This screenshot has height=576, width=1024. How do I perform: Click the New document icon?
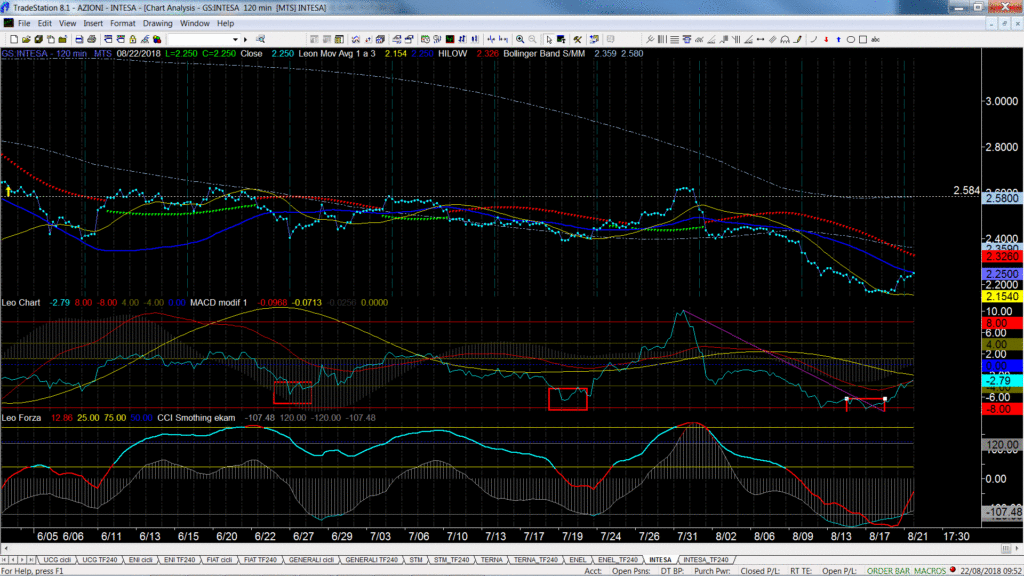(x=14, y=40)
